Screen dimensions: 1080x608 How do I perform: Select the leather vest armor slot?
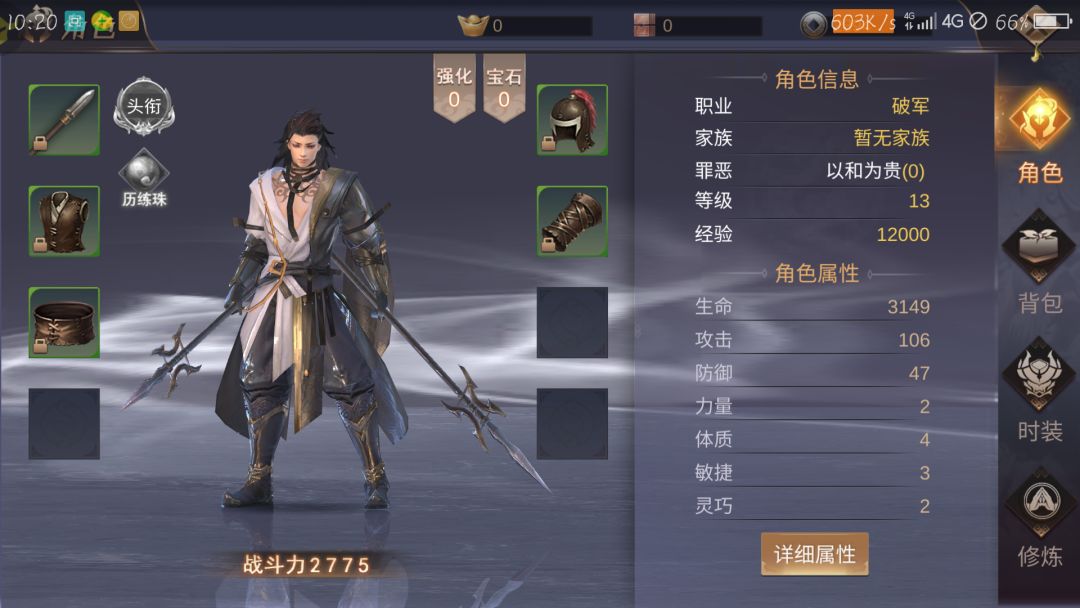pos(64,221)
